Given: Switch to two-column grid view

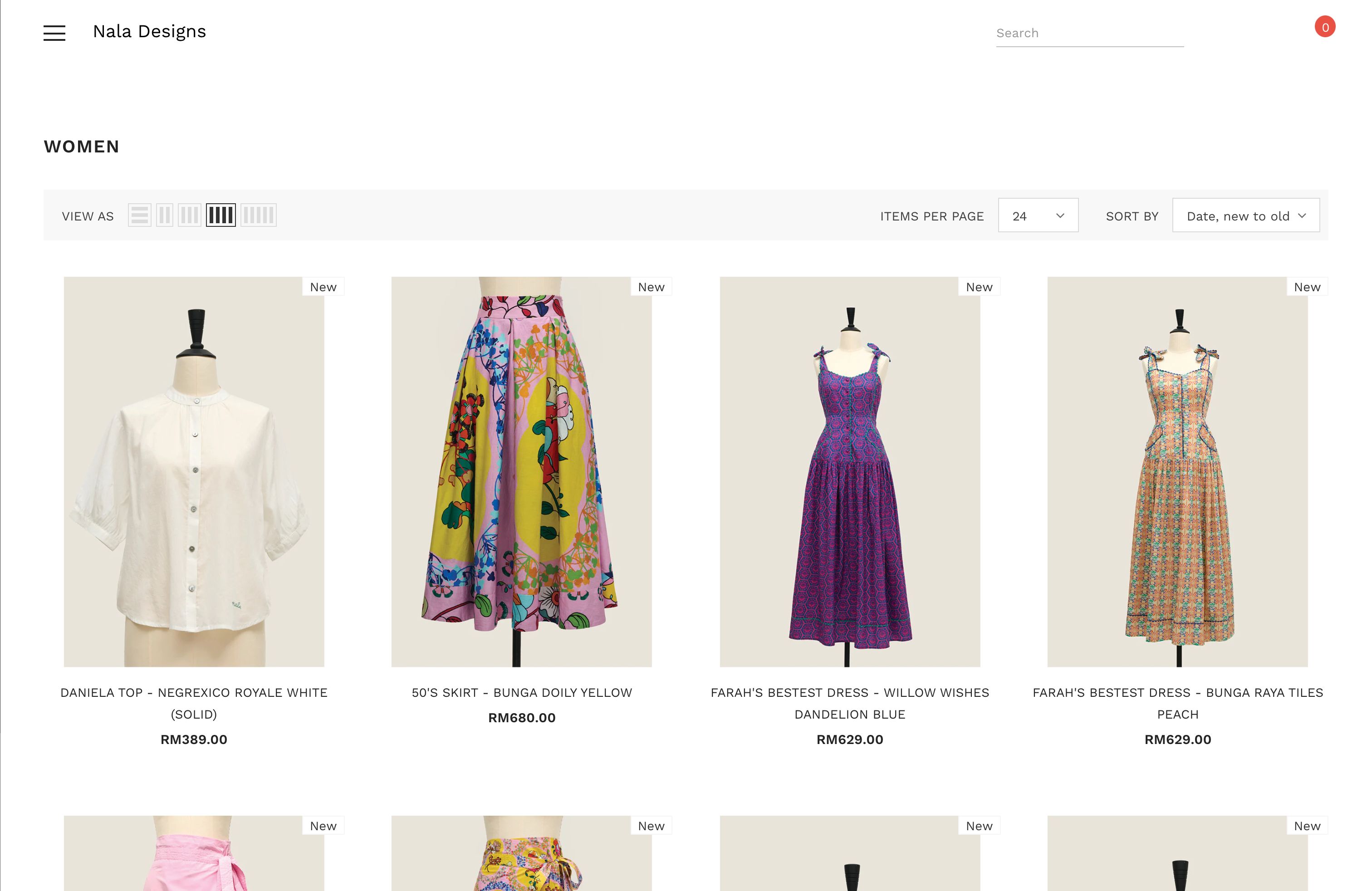Looking at the screenshot, I should pos(164,215).
